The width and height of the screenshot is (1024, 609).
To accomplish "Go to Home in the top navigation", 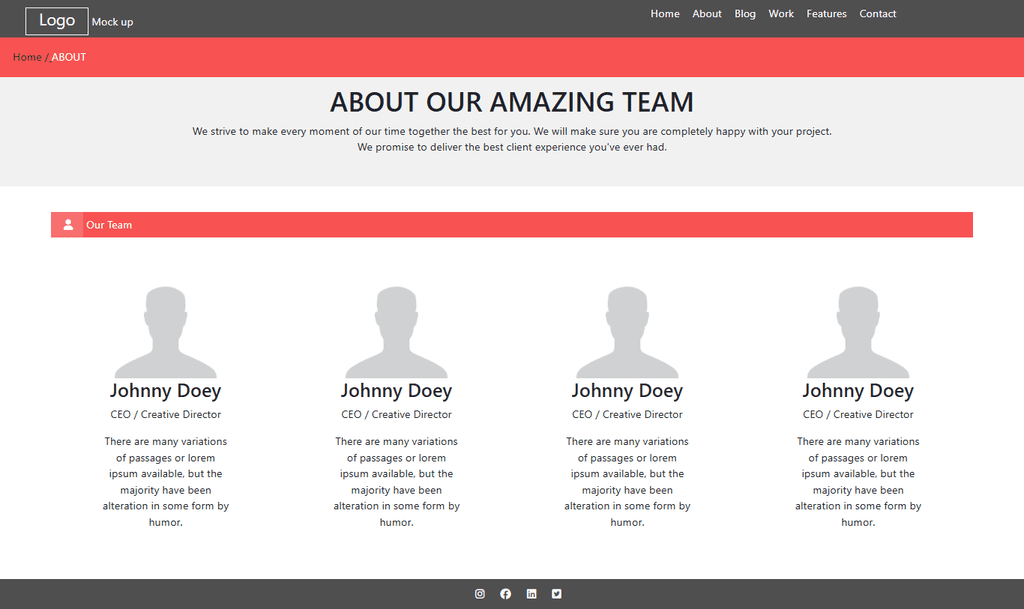I will 665,14.
